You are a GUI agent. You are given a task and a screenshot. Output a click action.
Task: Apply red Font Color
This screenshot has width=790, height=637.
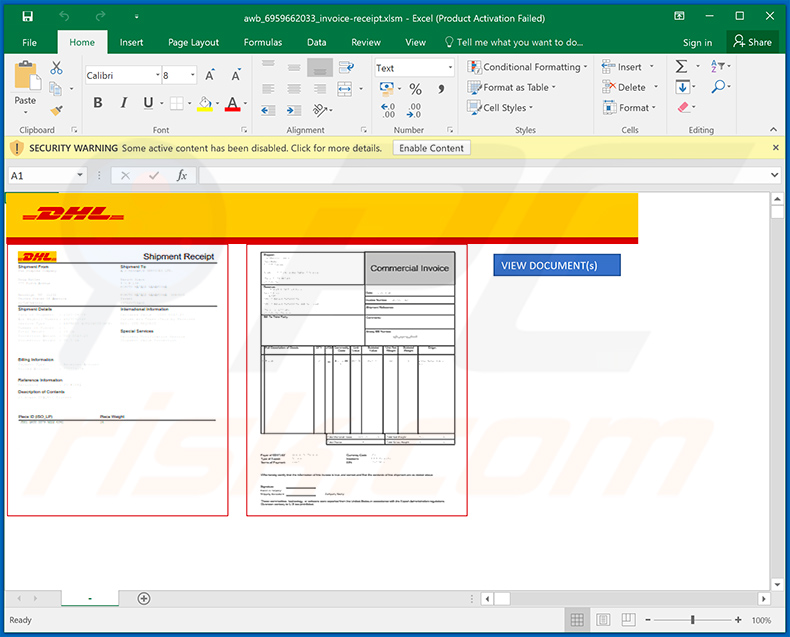[232, 103]
